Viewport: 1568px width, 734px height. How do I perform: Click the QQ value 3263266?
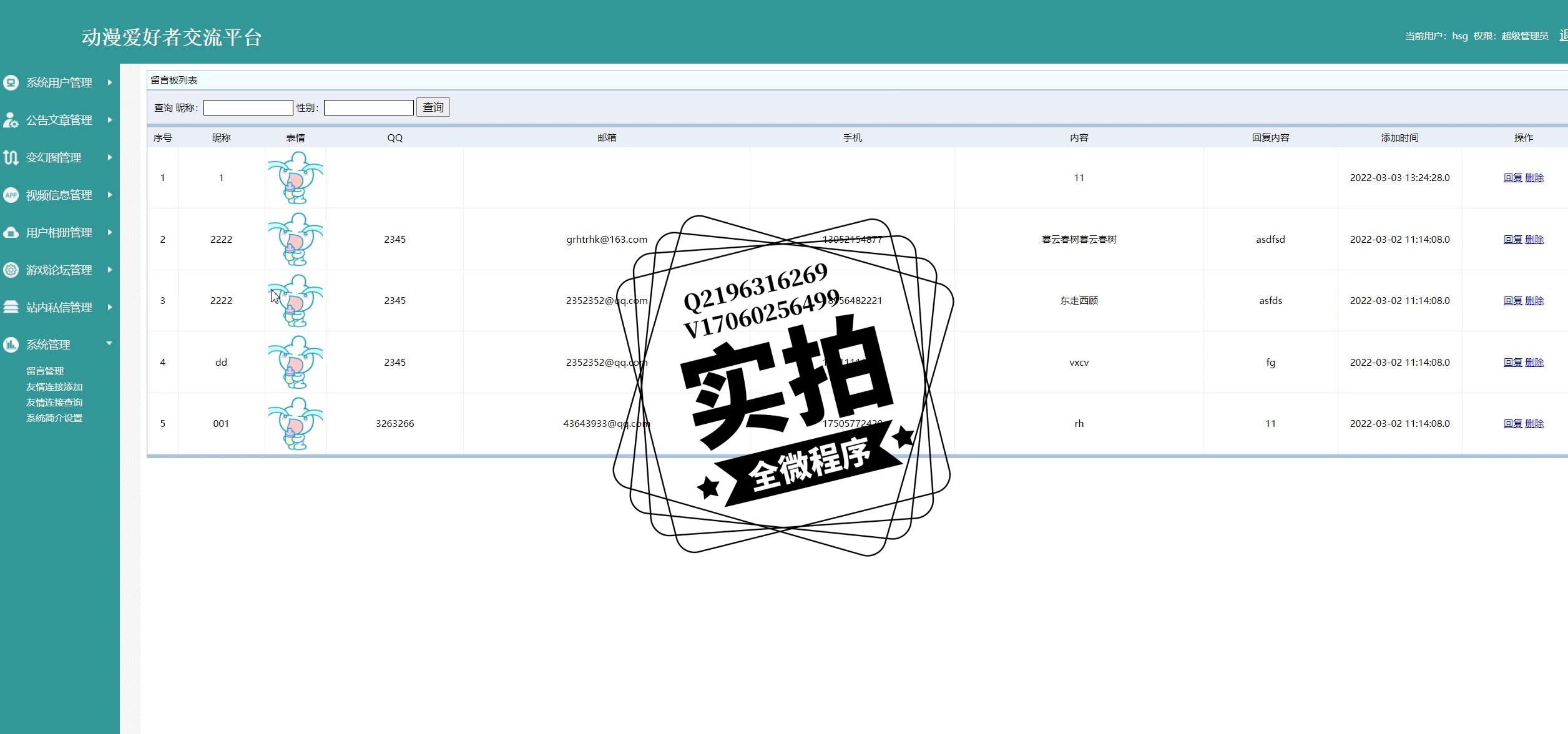tap(394, 424)
